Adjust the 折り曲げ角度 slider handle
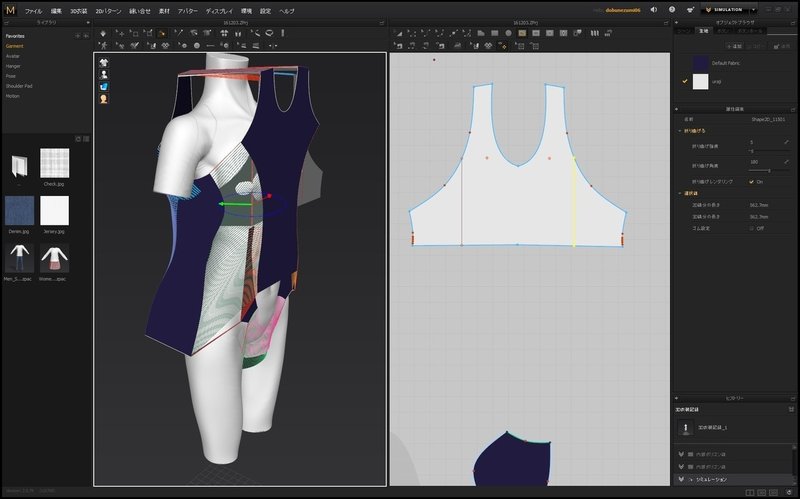800x499 pixels. [x=769, y=170]
